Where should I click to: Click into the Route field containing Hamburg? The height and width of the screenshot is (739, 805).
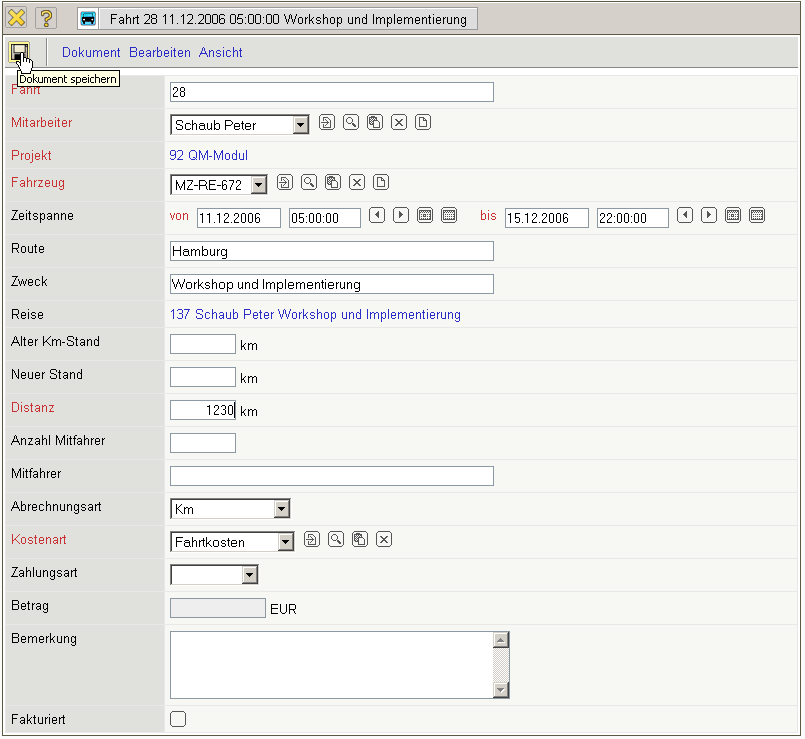tap(331, 251)
